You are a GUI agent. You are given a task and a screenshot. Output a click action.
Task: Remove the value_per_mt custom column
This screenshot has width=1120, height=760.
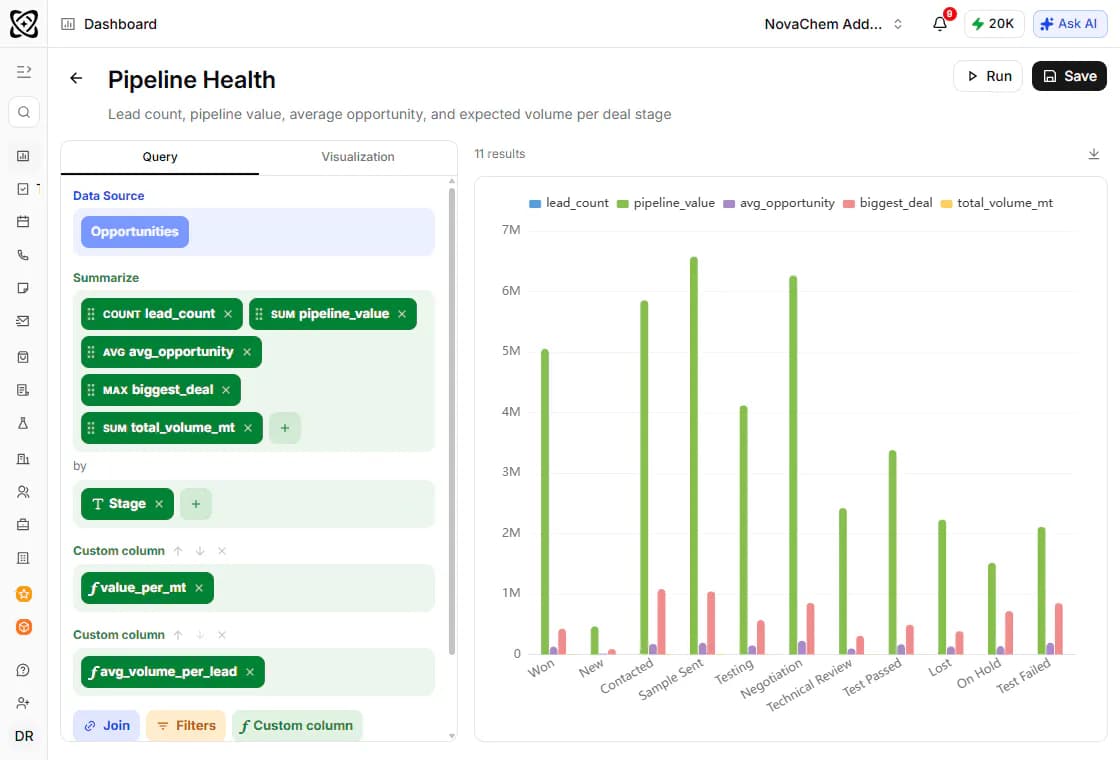pyautogui.click(x=199, y=588)
